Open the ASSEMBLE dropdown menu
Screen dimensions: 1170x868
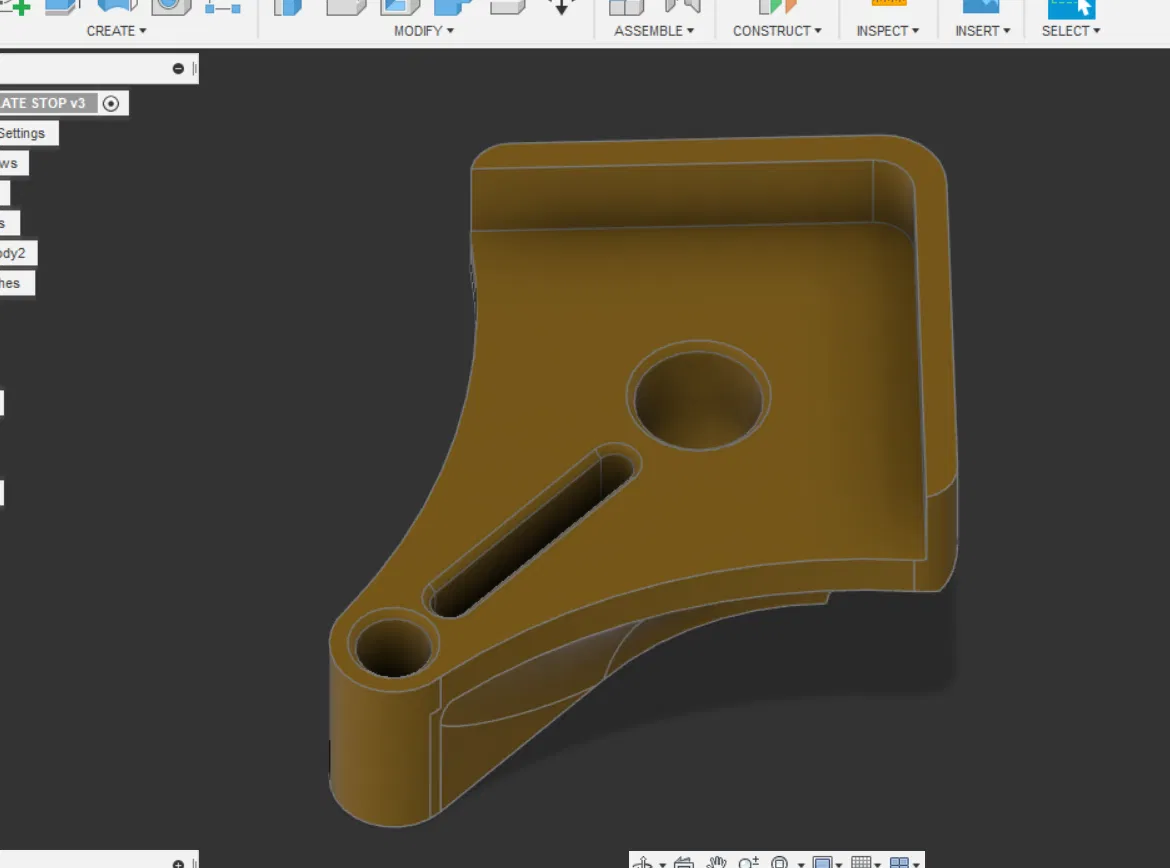pos(654,31)
